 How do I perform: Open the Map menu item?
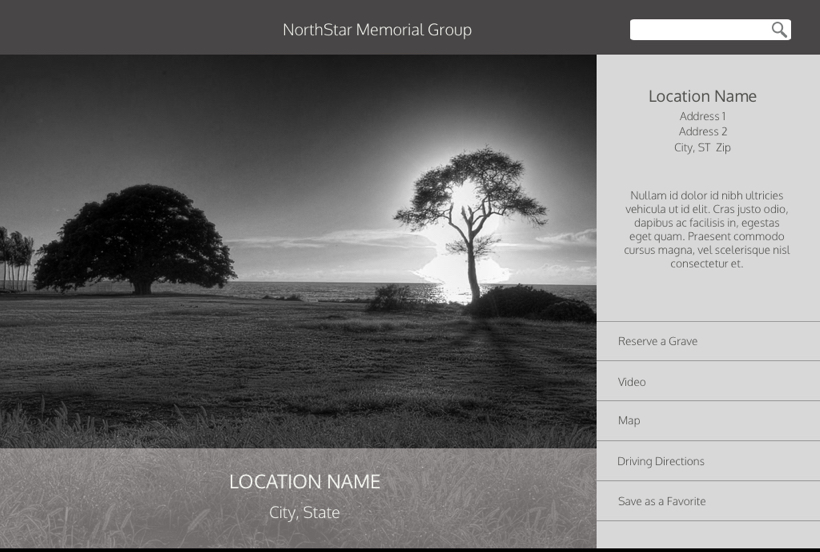pyautogui.click(x=629, y=421)
